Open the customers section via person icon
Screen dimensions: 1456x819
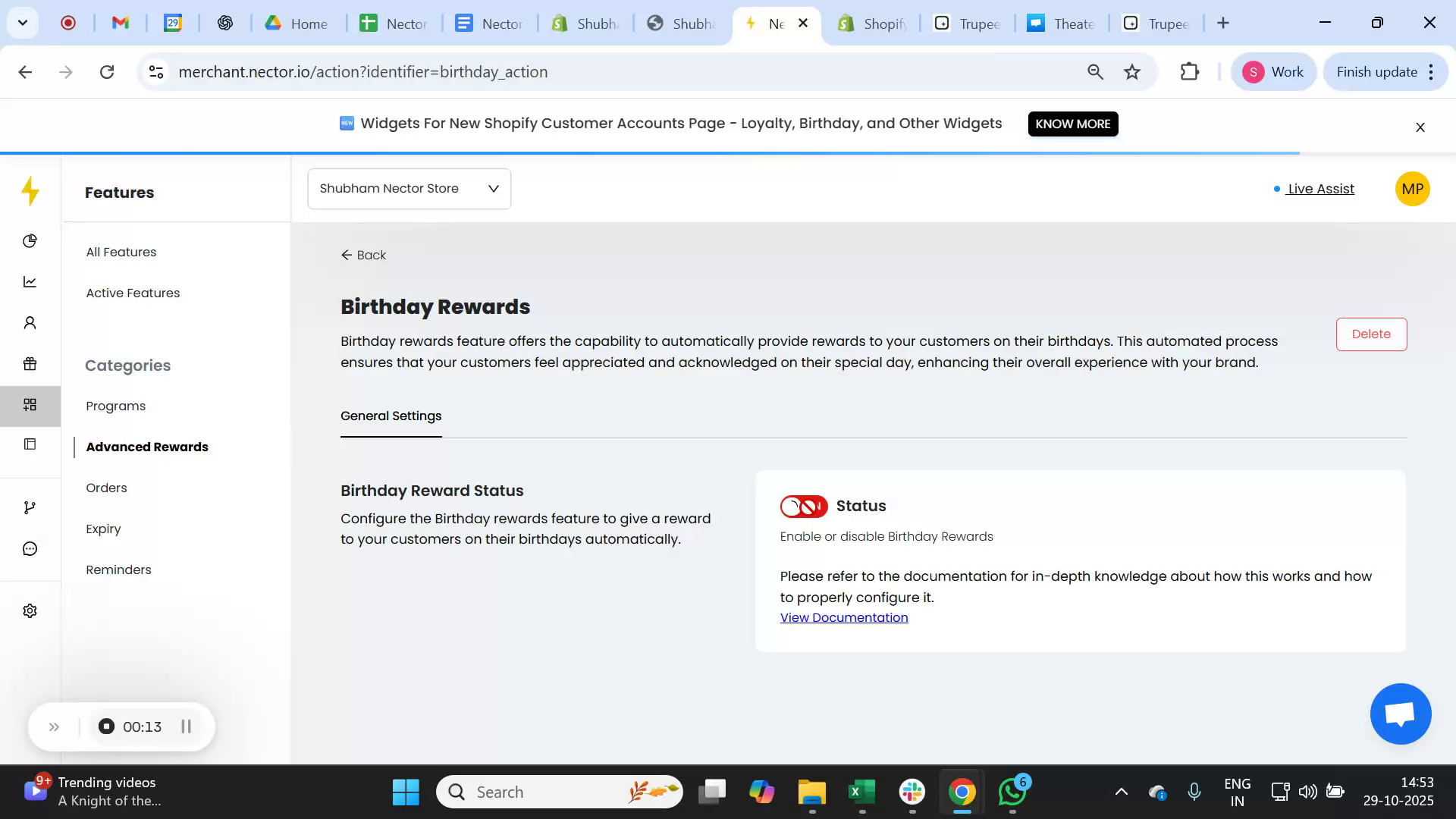coord(30,322)
